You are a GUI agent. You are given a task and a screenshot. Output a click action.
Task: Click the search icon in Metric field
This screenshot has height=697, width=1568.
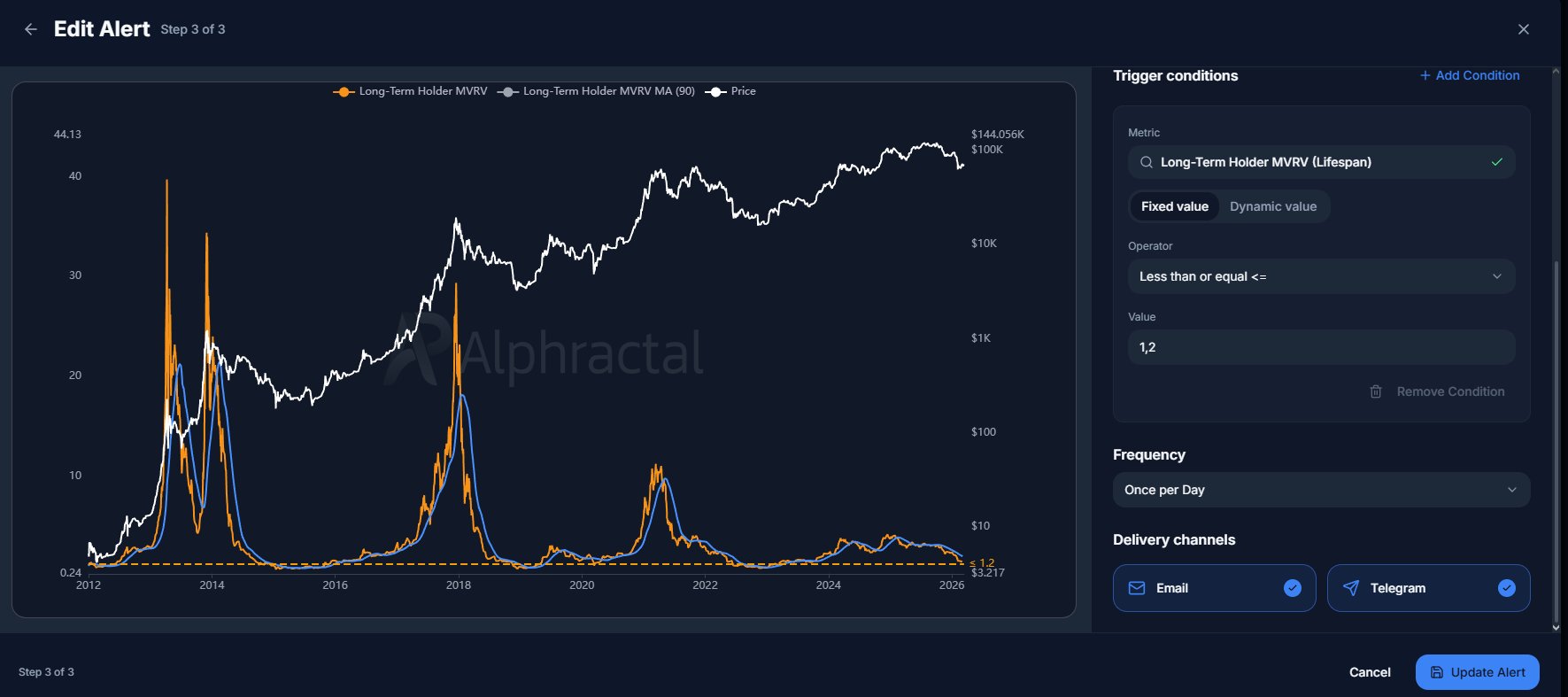[x=1146, y=162]
